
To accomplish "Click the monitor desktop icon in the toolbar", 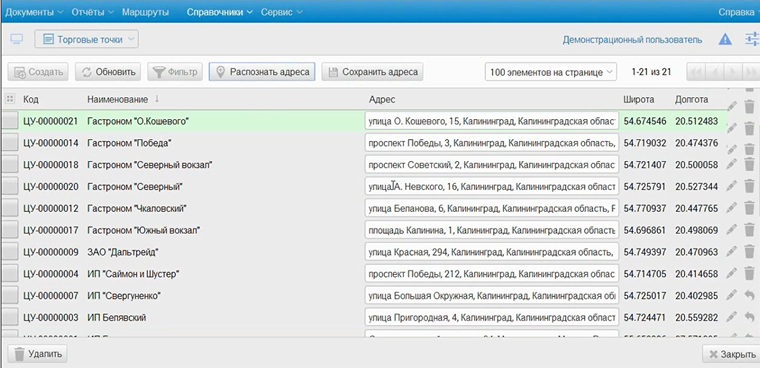I will point(17,39).
